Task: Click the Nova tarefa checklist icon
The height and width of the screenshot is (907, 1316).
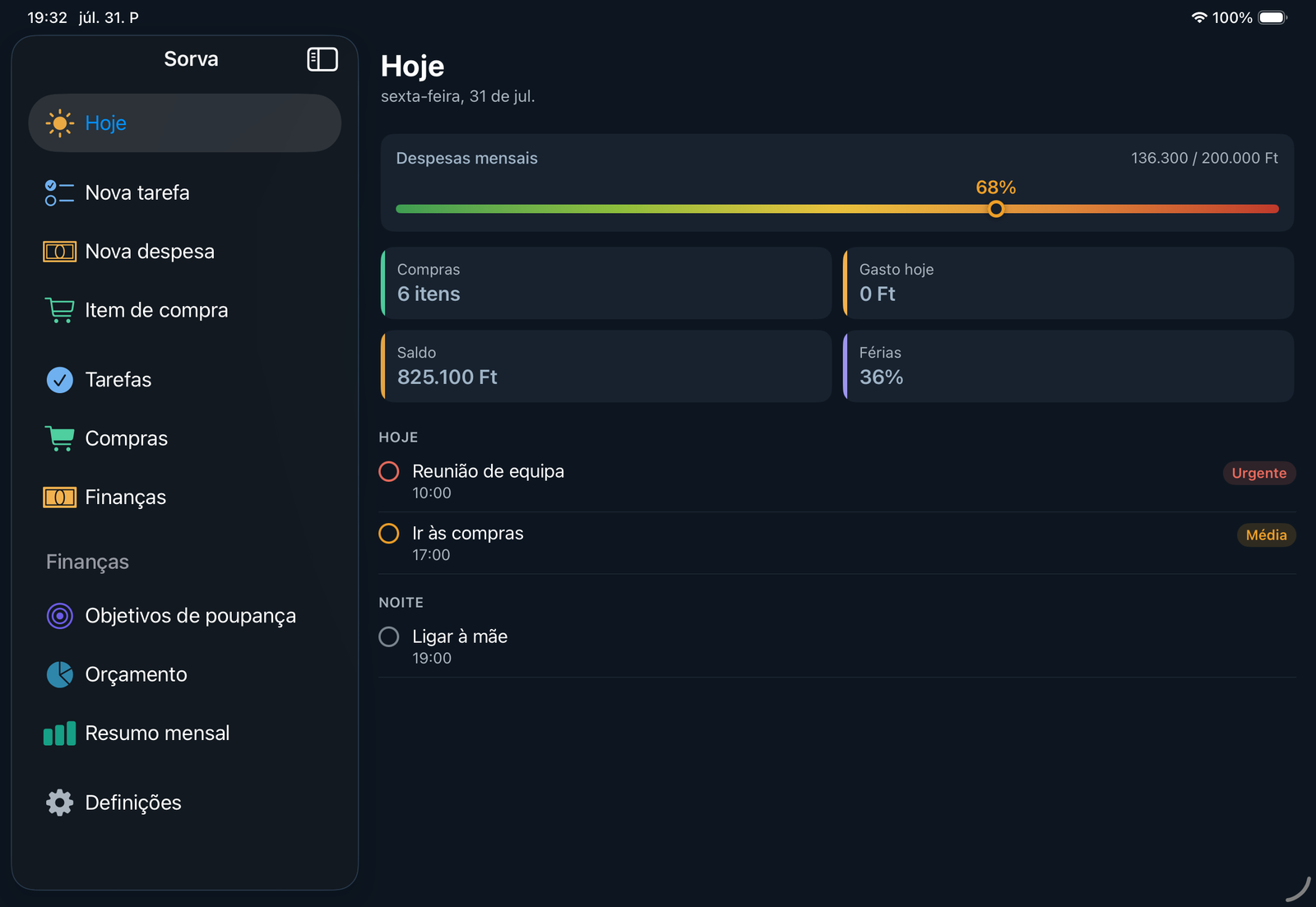Action: 59,193
